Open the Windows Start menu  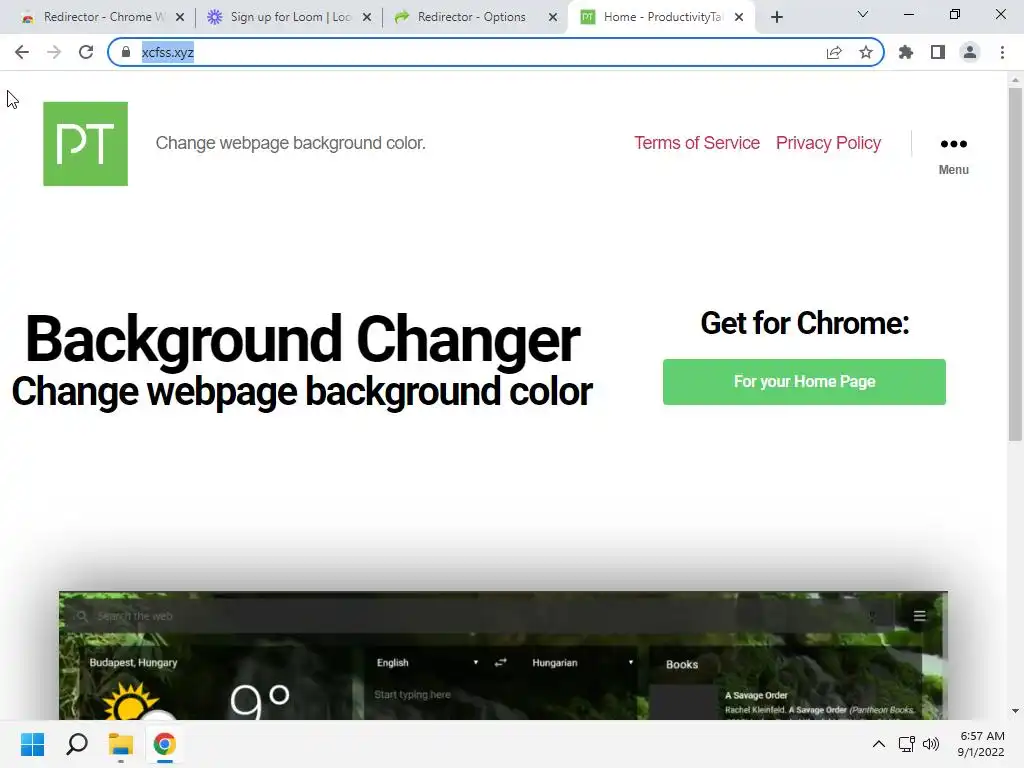[x=33, y=744]
